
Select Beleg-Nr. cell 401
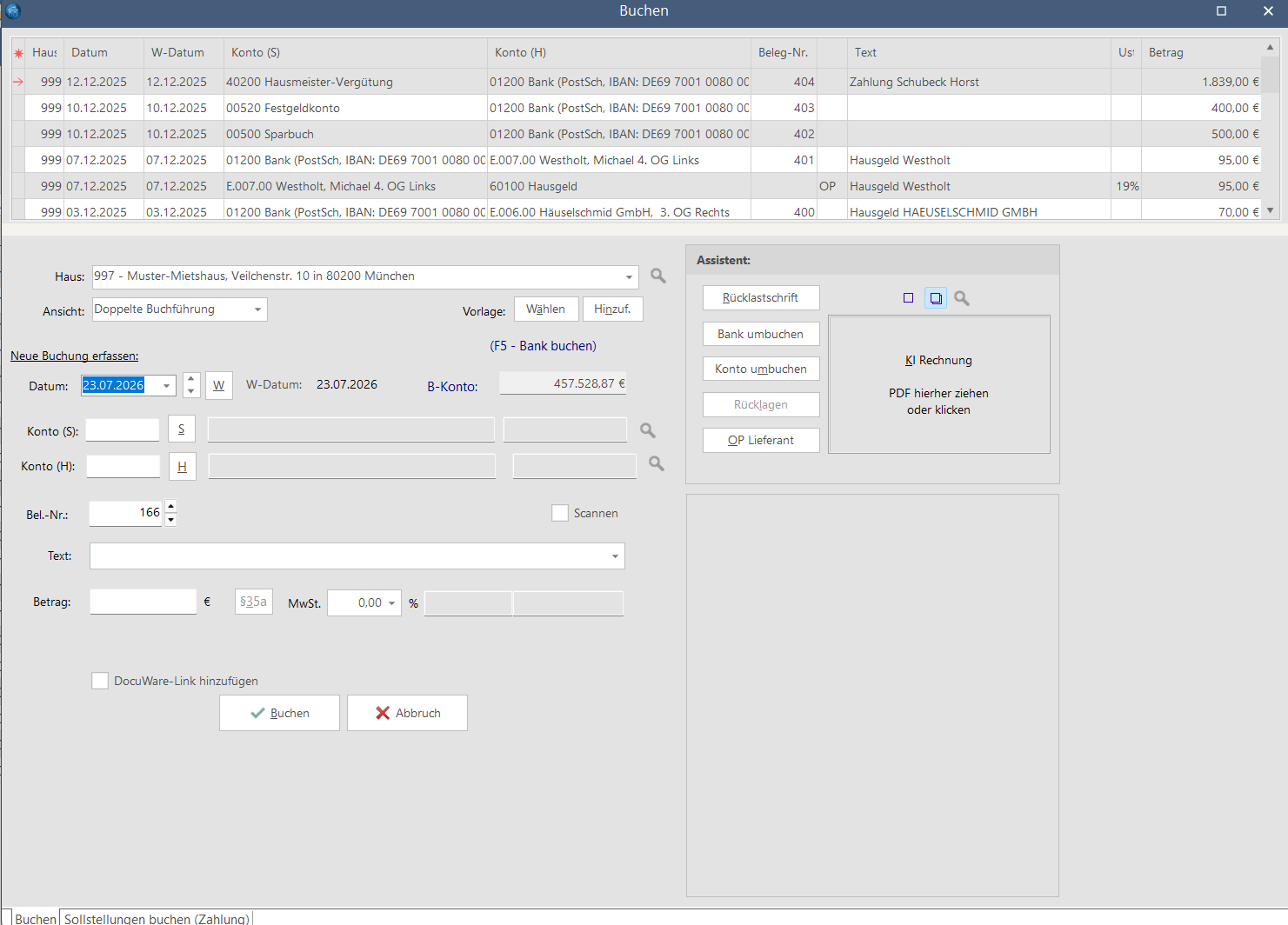(784, 160)
